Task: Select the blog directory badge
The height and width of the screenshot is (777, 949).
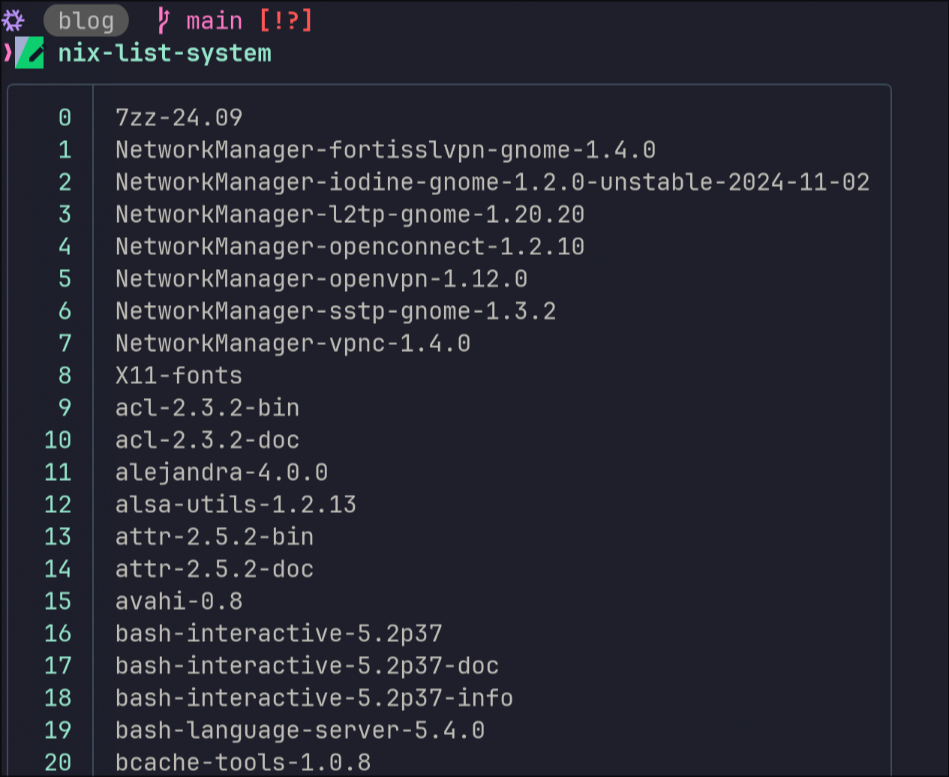Action: click(x=86, y=21)
